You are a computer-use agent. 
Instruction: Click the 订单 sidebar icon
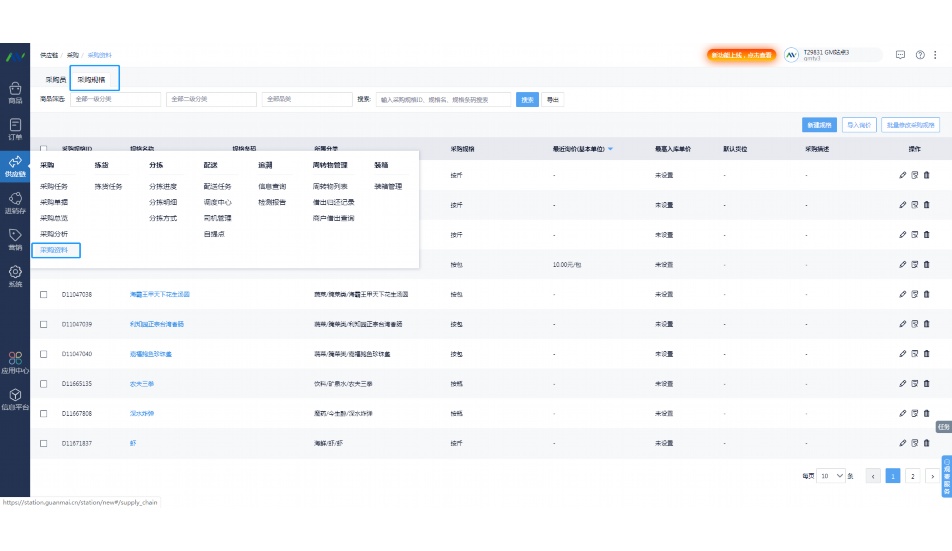(x=15, y=129)
